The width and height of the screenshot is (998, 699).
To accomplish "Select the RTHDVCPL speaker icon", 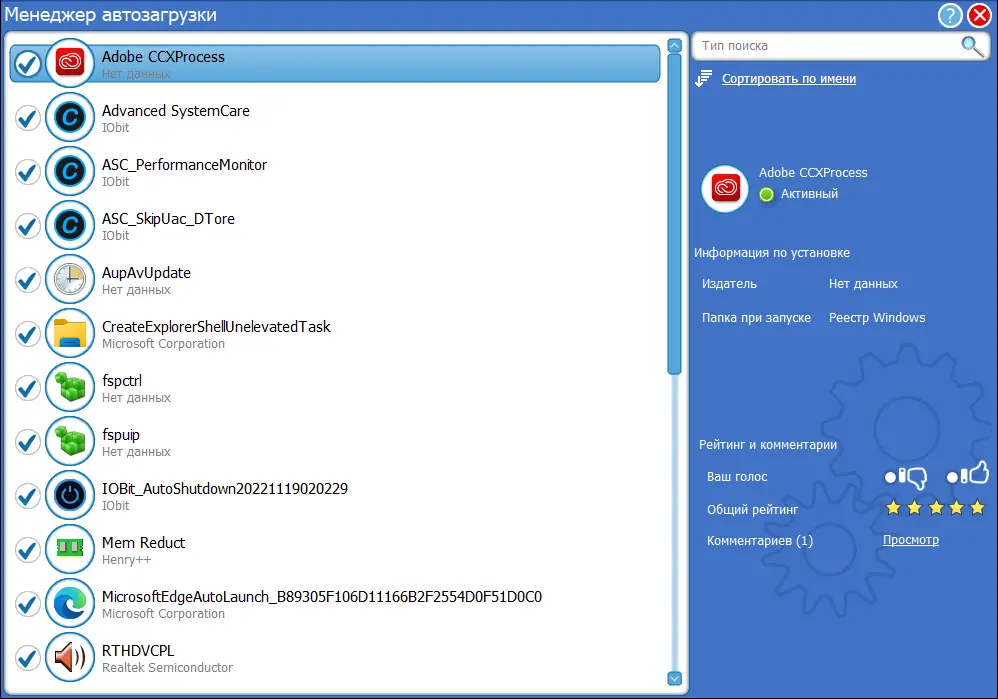I will [x=70, y=657].
